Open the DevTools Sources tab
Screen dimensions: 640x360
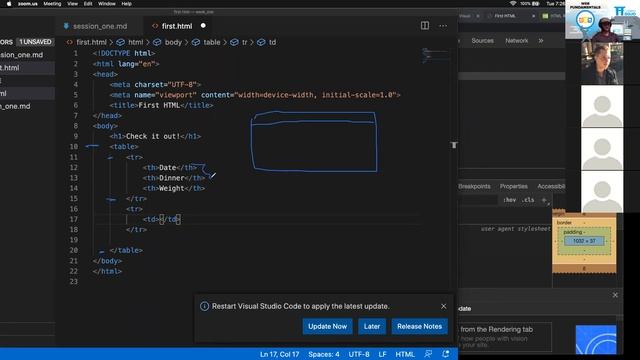tap(482, 40)
